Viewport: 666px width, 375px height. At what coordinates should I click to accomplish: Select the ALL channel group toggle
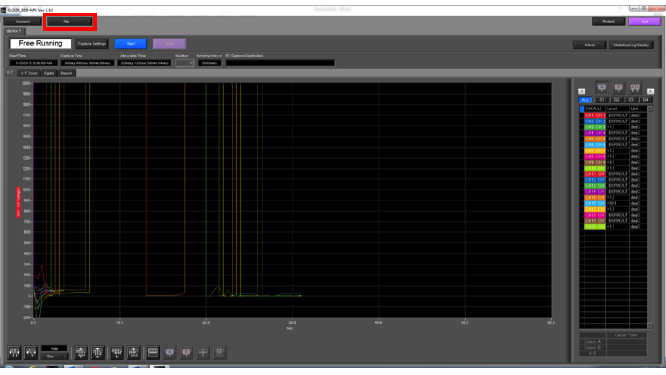coord(585,100)
